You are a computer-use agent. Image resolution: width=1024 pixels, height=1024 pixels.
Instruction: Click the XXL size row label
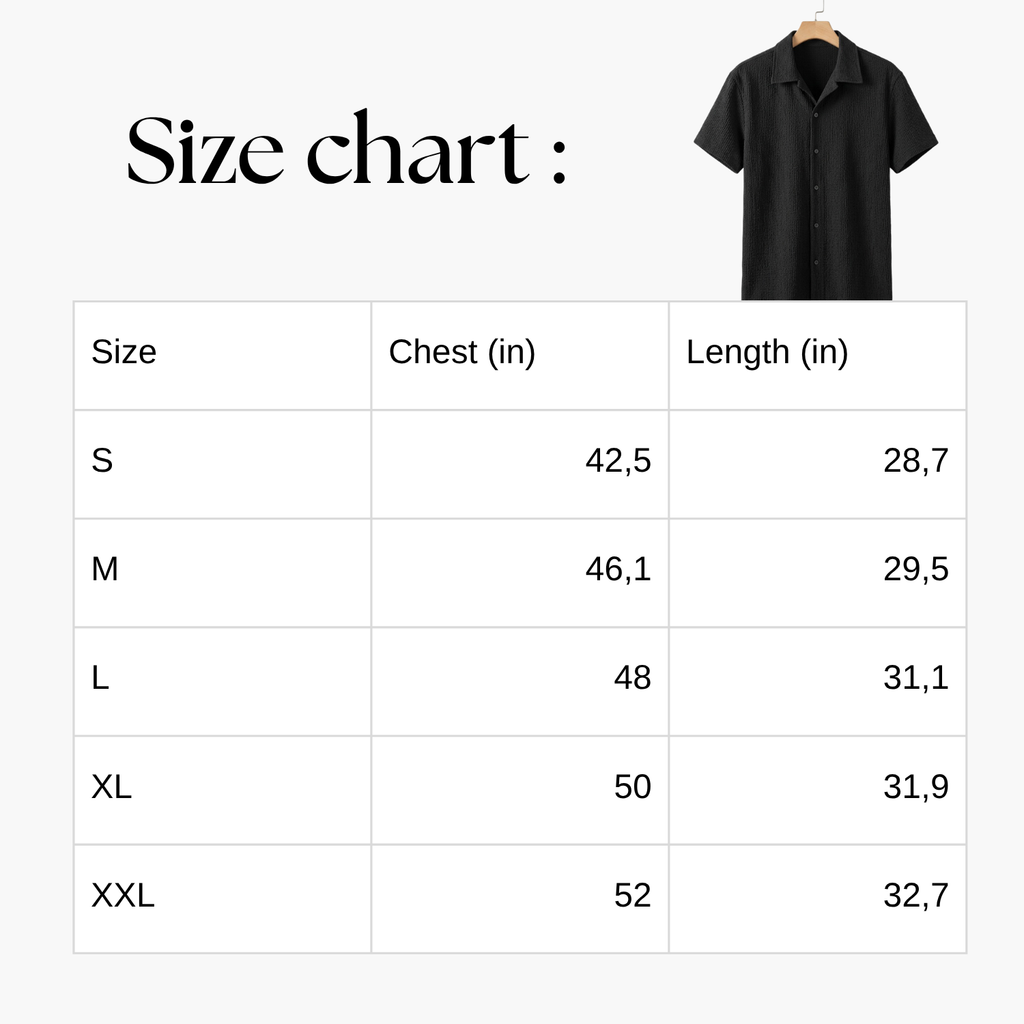pos(123,895)
